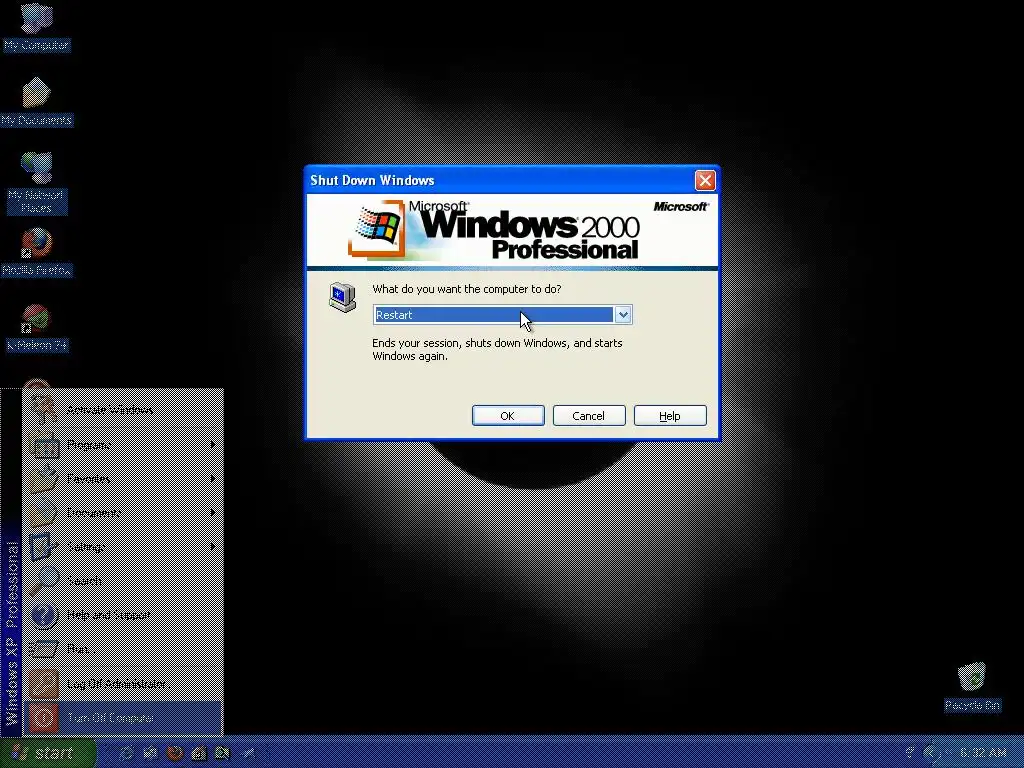The image size is (1024, 768).
Task: Open Documents in the Start menu
Action: [x=123, y=513]
